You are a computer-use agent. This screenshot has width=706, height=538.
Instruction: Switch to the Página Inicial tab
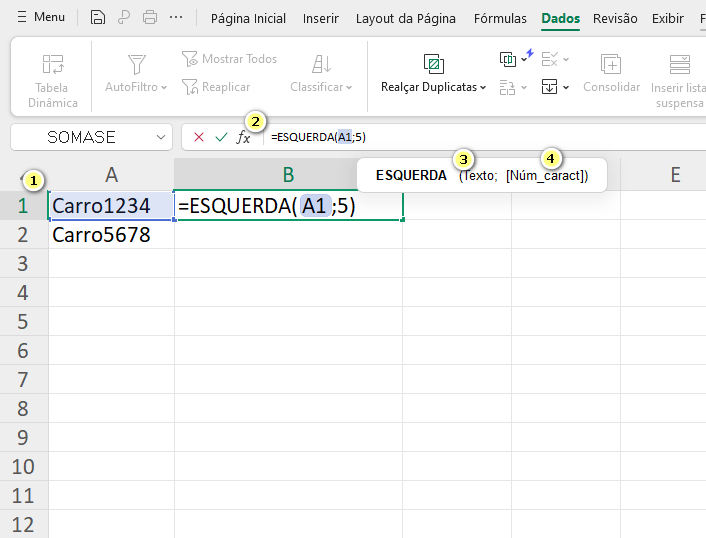click(248, 18)
